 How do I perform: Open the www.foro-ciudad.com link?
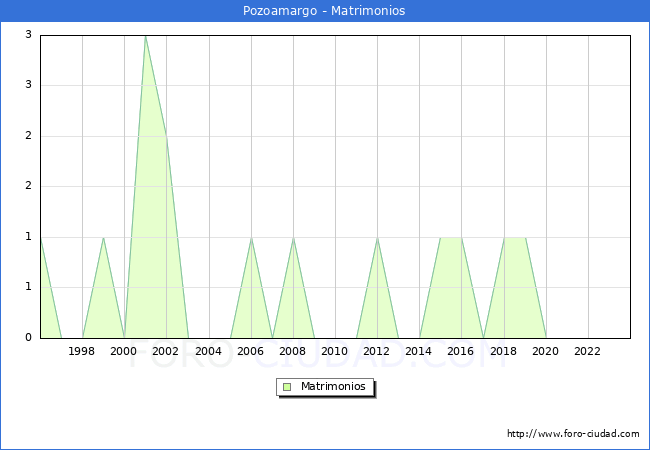[573, 434]
